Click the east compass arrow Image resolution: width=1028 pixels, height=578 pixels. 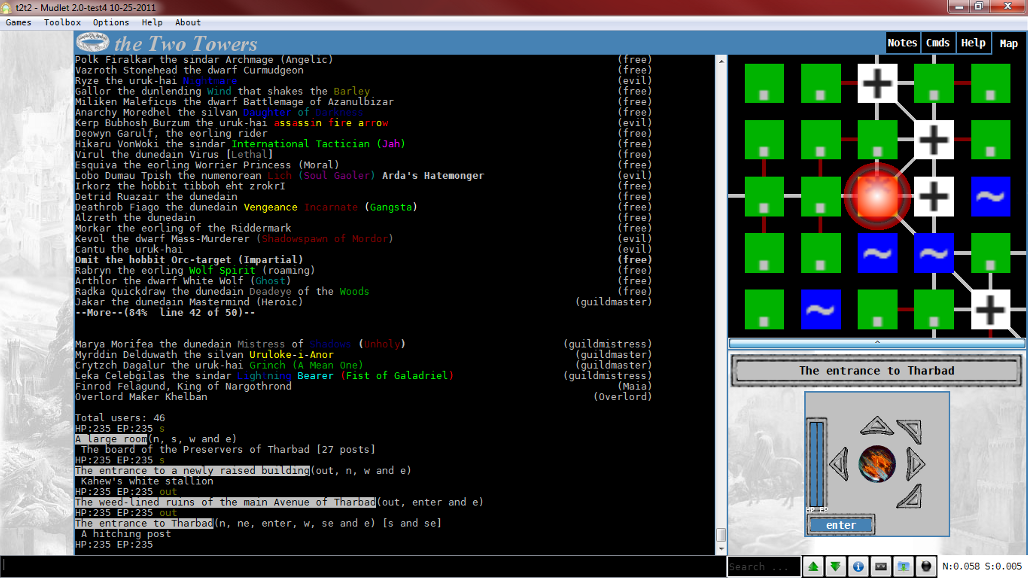pyautogui.click(x=915, y=463)
